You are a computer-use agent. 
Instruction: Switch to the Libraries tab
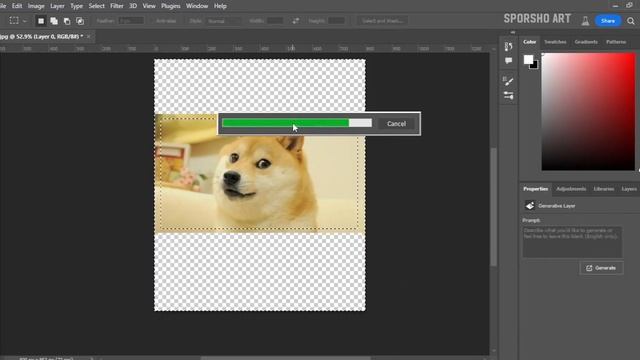pyautogui.click(x=604, y=189)
